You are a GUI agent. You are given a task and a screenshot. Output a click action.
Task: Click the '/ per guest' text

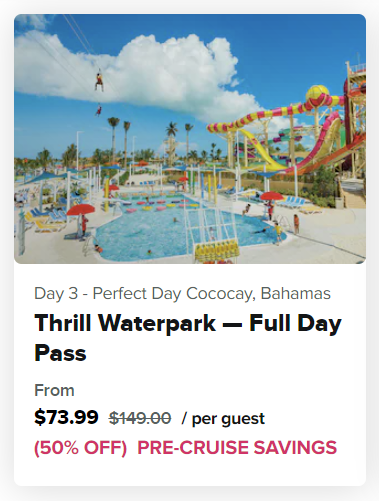coord(223,419)
